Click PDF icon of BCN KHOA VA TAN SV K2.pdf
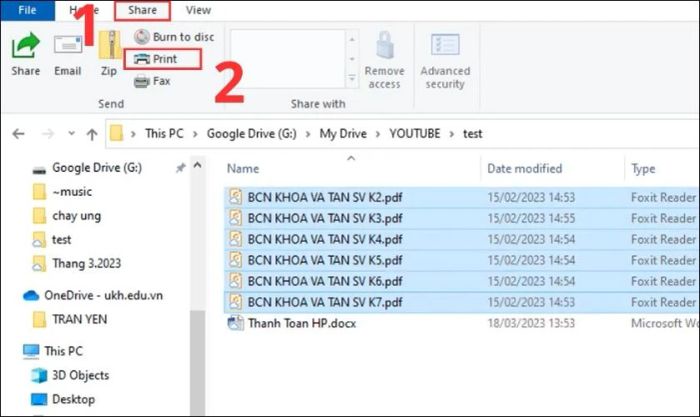 235,196
